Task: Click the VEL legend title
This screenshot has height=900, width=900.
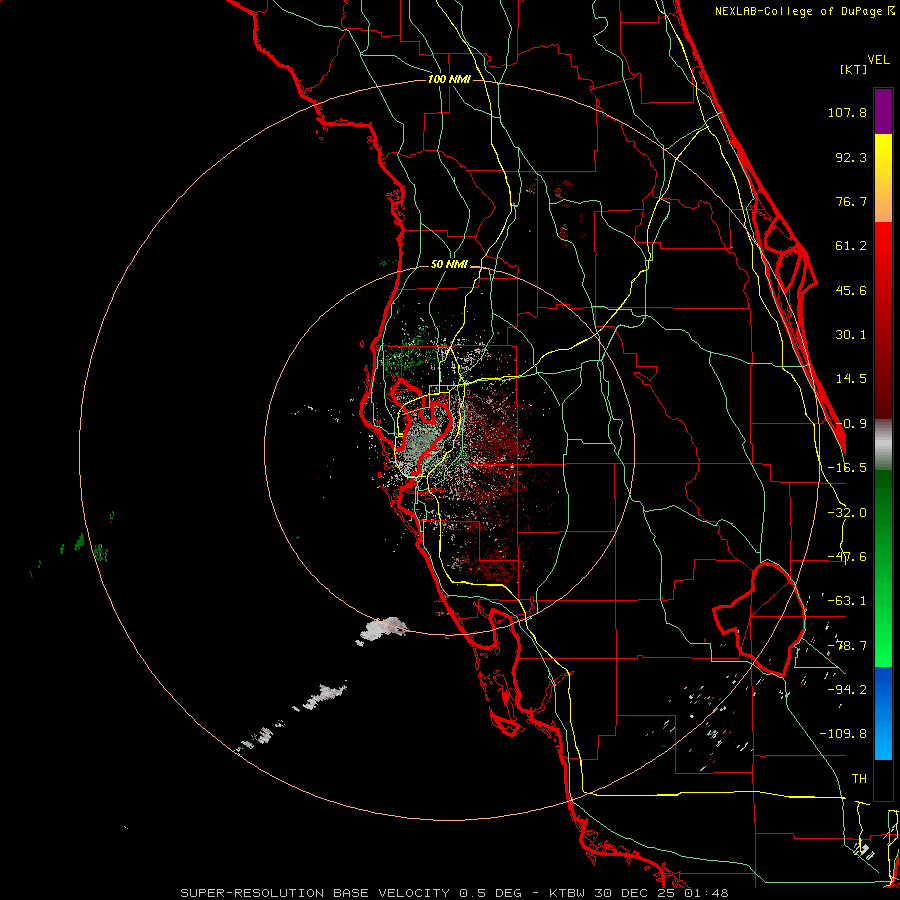Action: [x=878, y=60]
